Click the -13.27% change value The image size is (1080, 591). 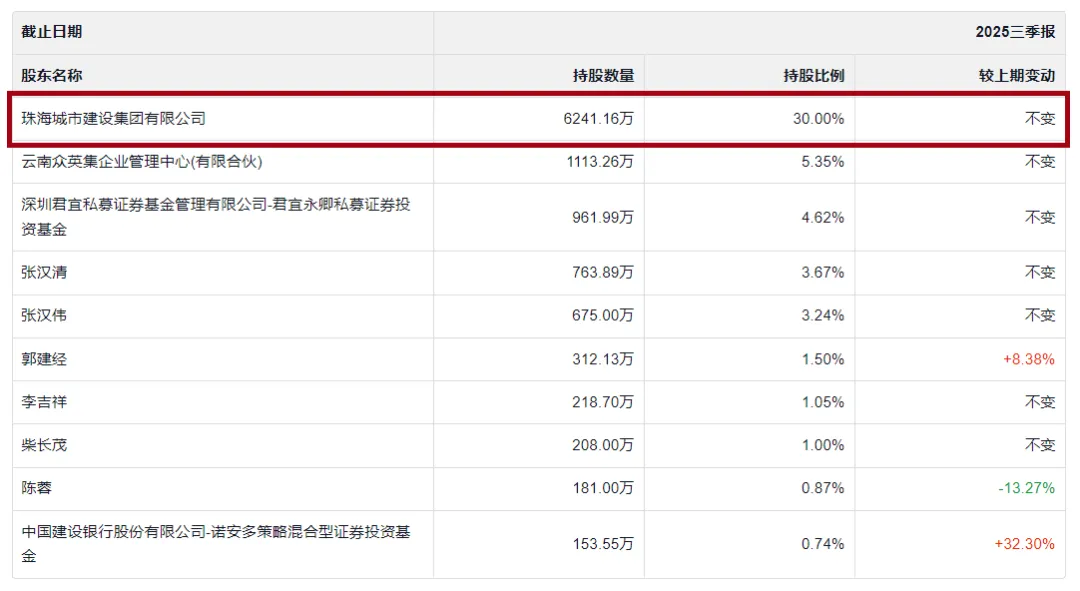tap(1026, 488)
